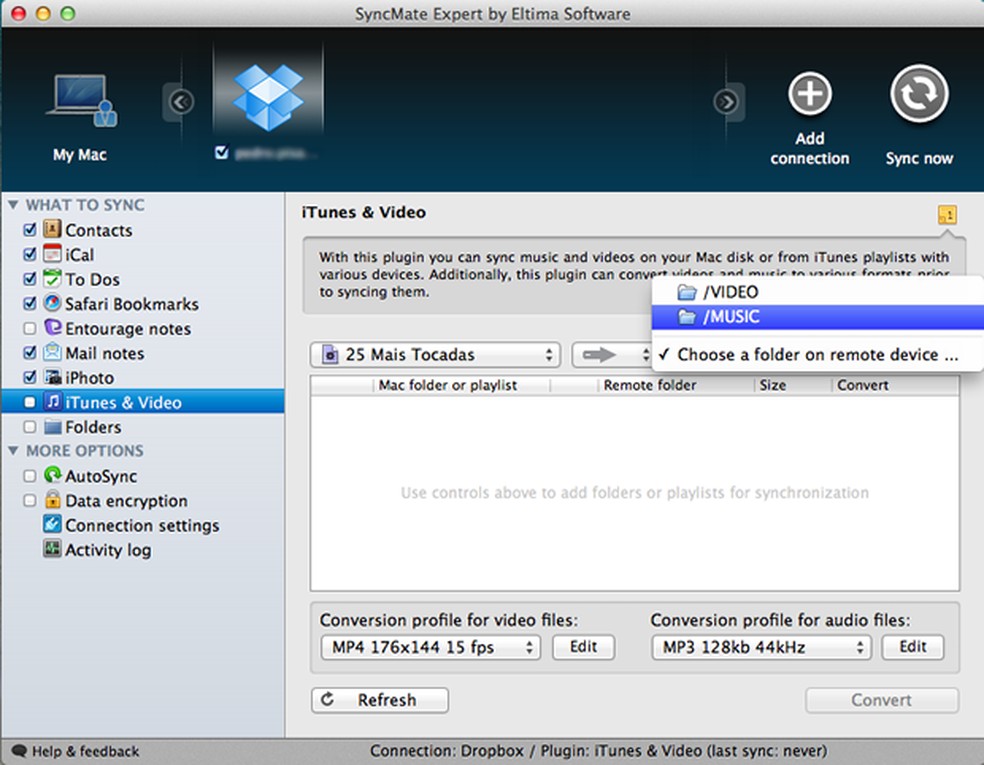This screenshot has width=984, height=765.
Task: Choose /VIDEO from the folder menu
Action: pos(817,292)
